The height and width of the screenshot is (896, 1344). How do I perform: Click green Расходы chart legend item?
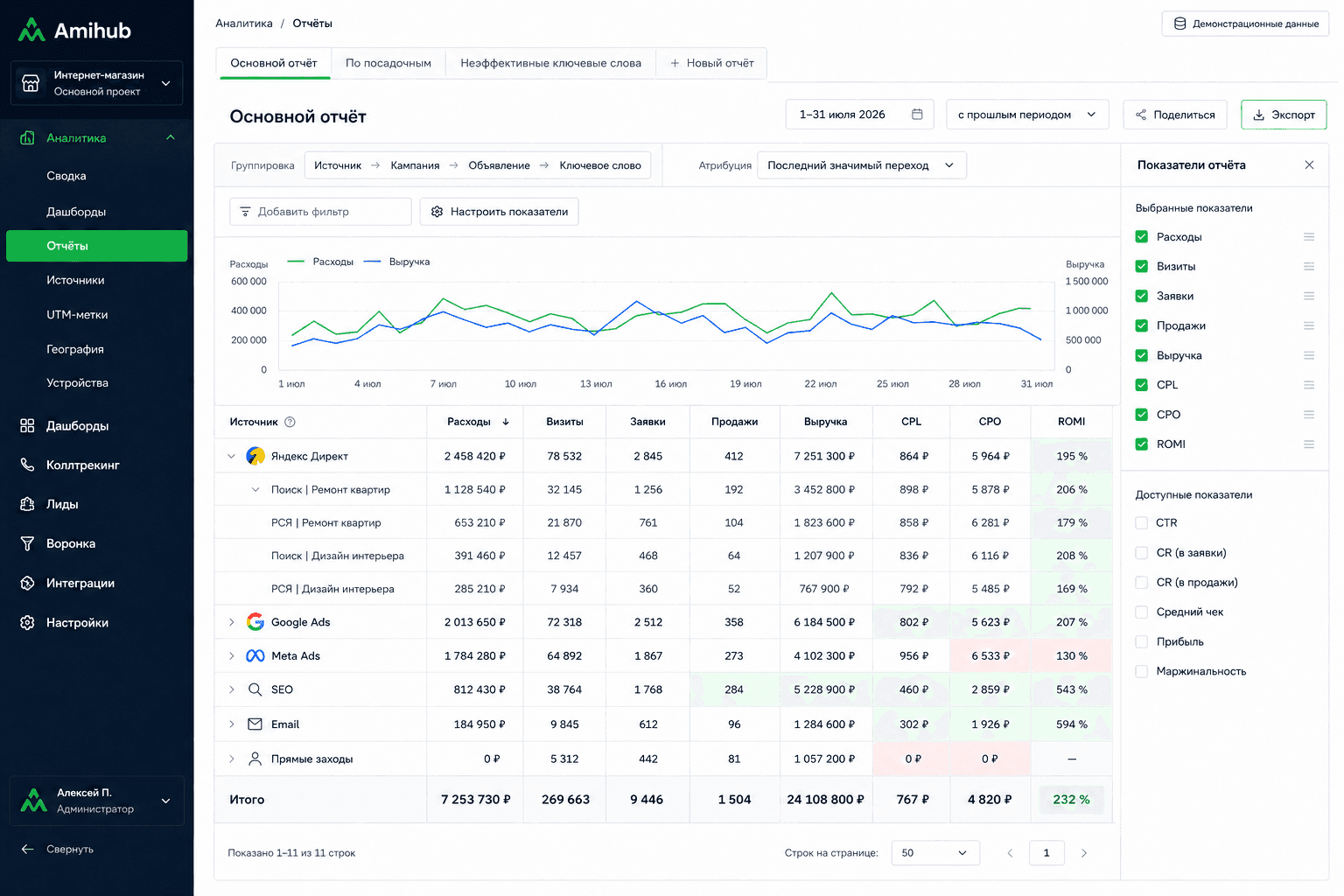point(320,262)
